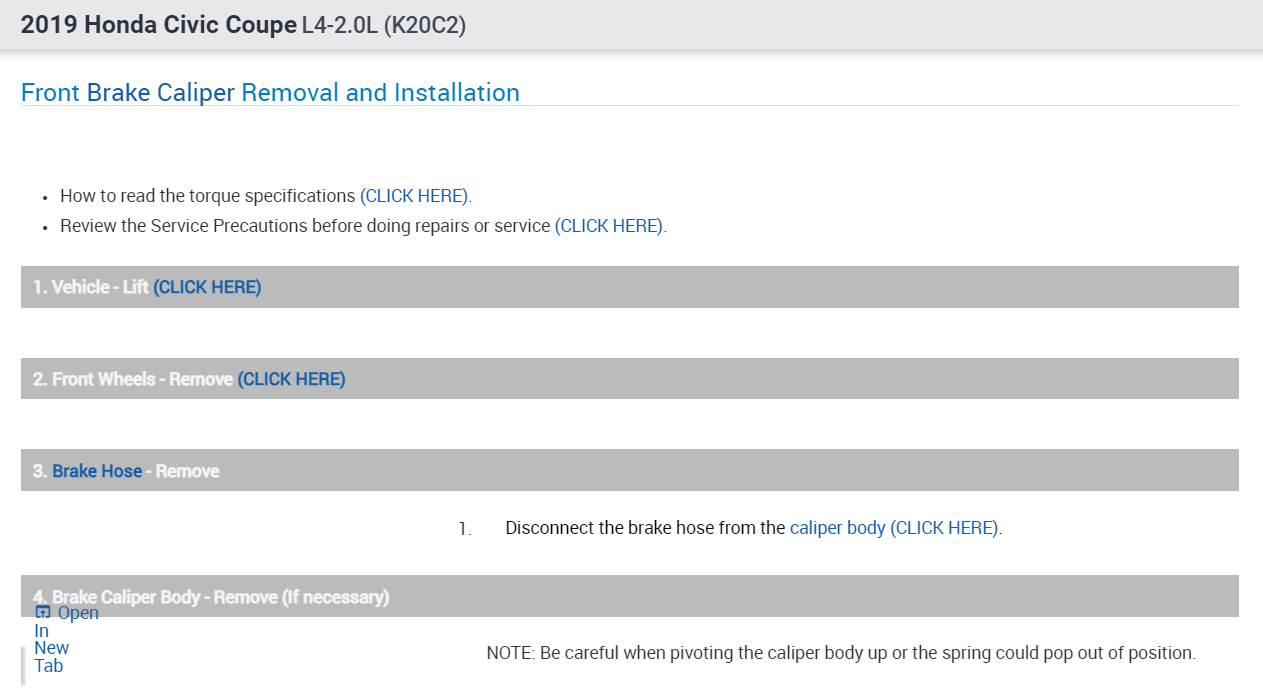1263x691 pixels.
Task: Expand the '2. Front Wheels - Remove' section header
Action: click(132, 379)
